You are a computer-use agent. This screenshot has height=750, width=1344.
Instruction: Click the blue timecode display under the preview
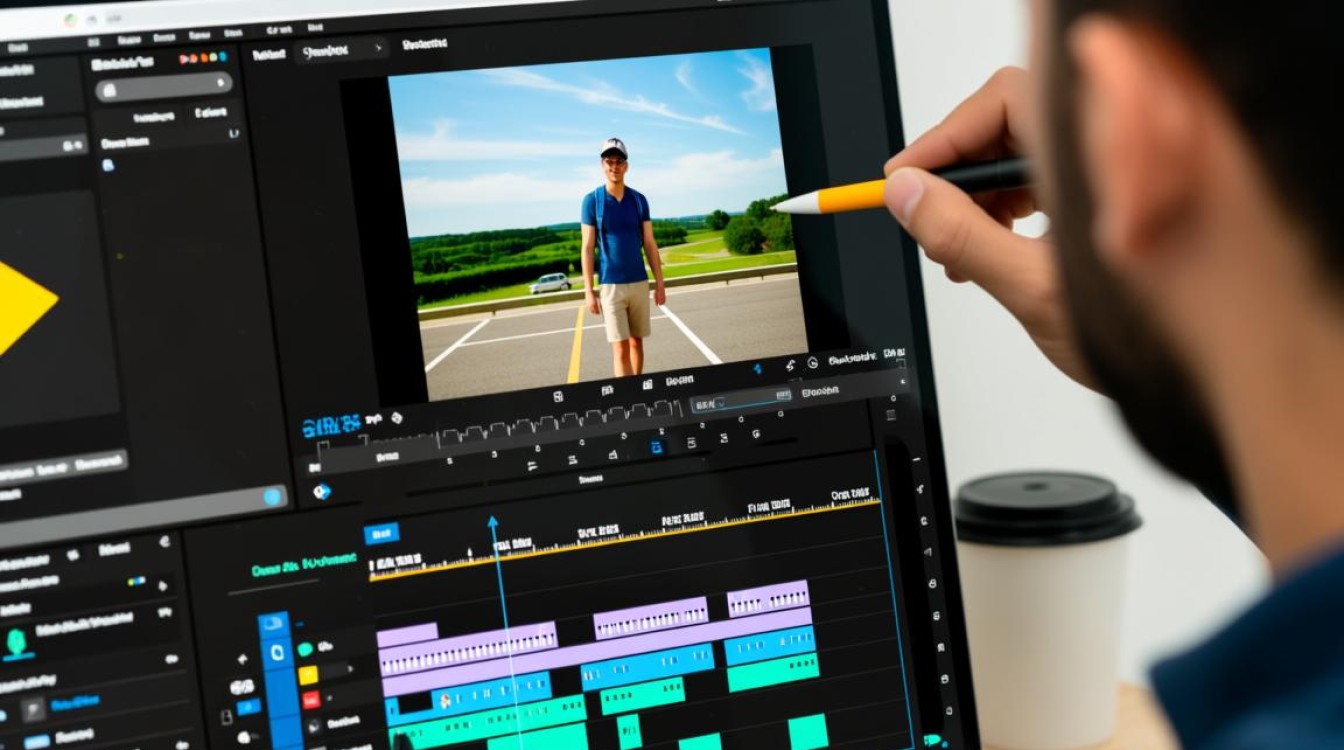click(x=331, y=426)
